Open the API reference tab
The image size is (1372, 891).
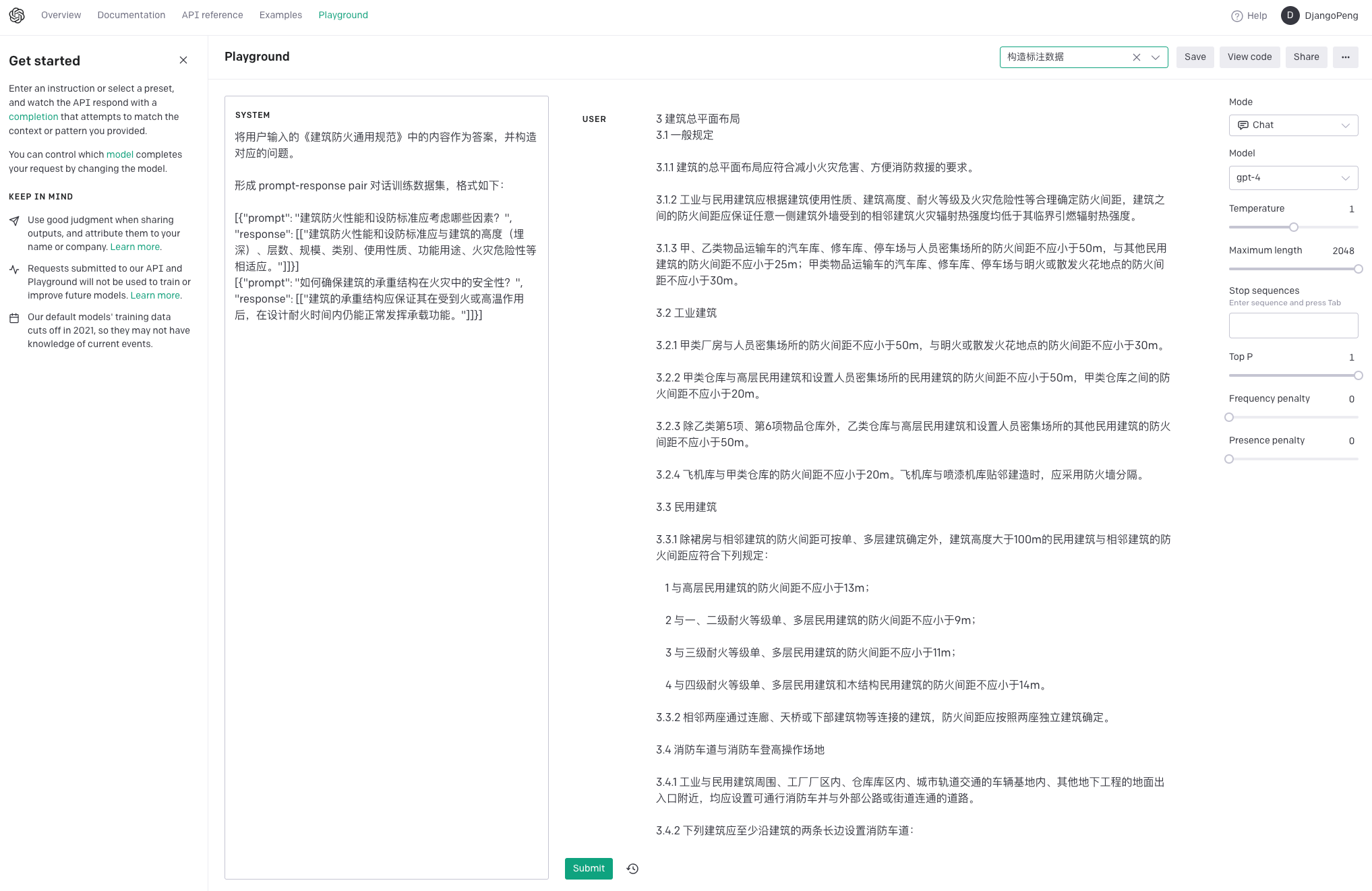[212, 16]
